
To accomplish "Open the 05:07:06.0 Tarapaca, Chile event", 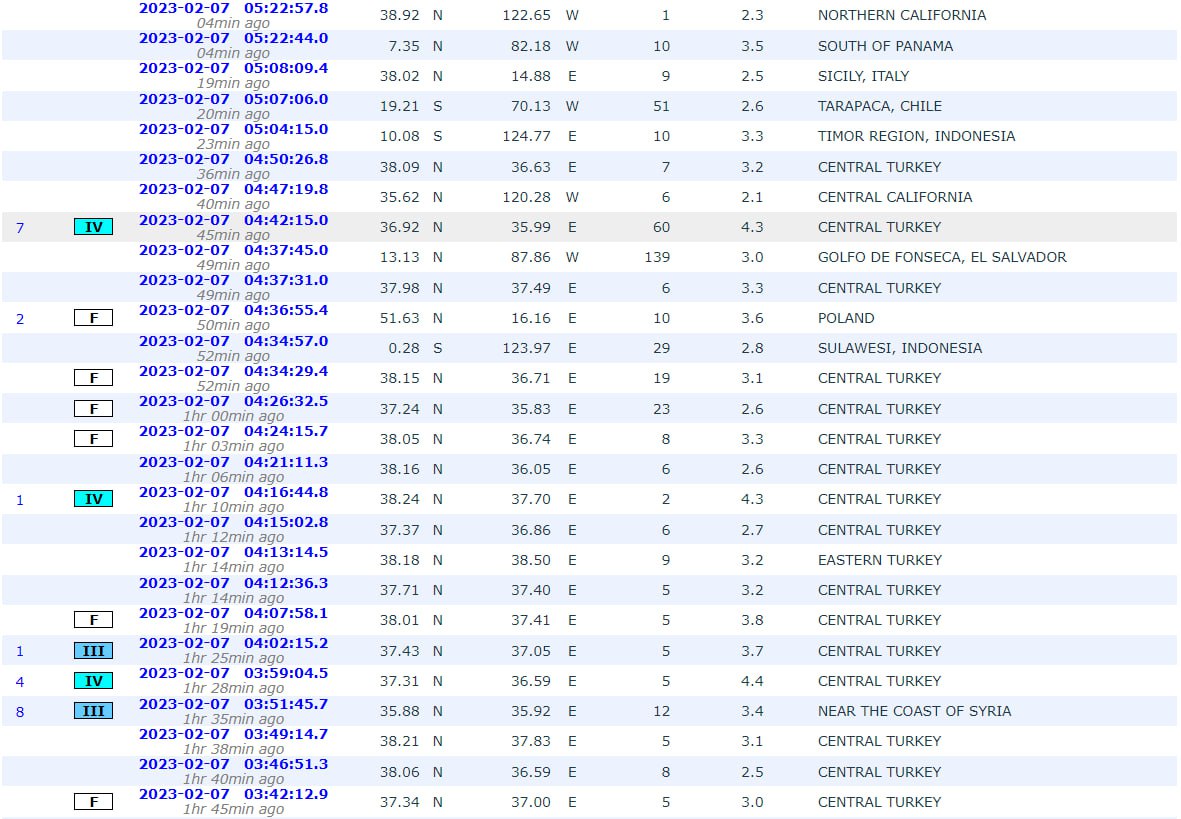I will point(233,99).
